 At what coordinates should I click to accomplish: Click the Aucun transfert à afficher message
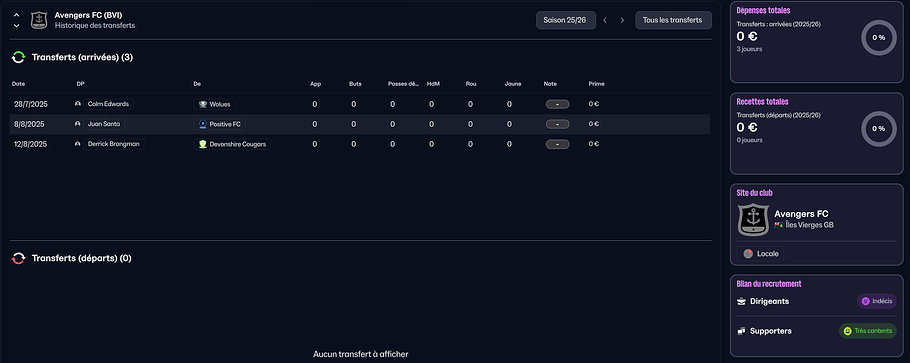360,354
